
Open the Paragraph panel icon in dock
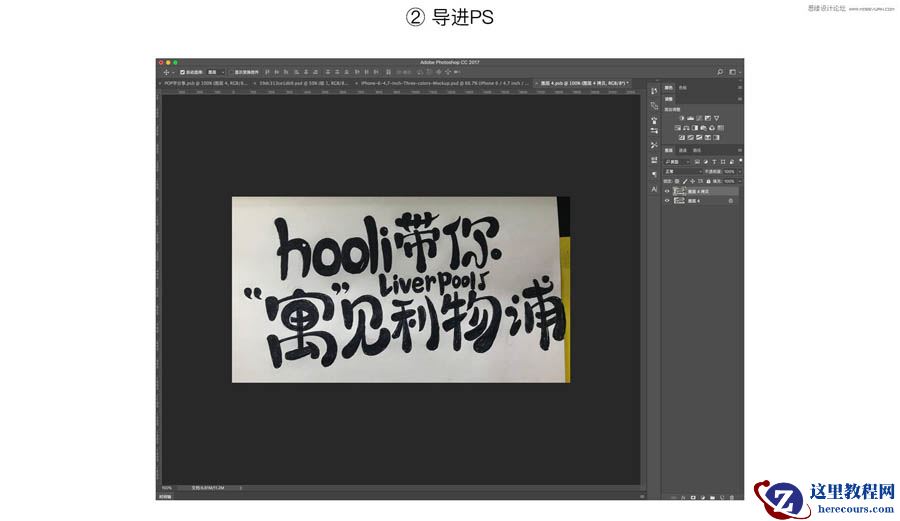[x=654, y=174]
